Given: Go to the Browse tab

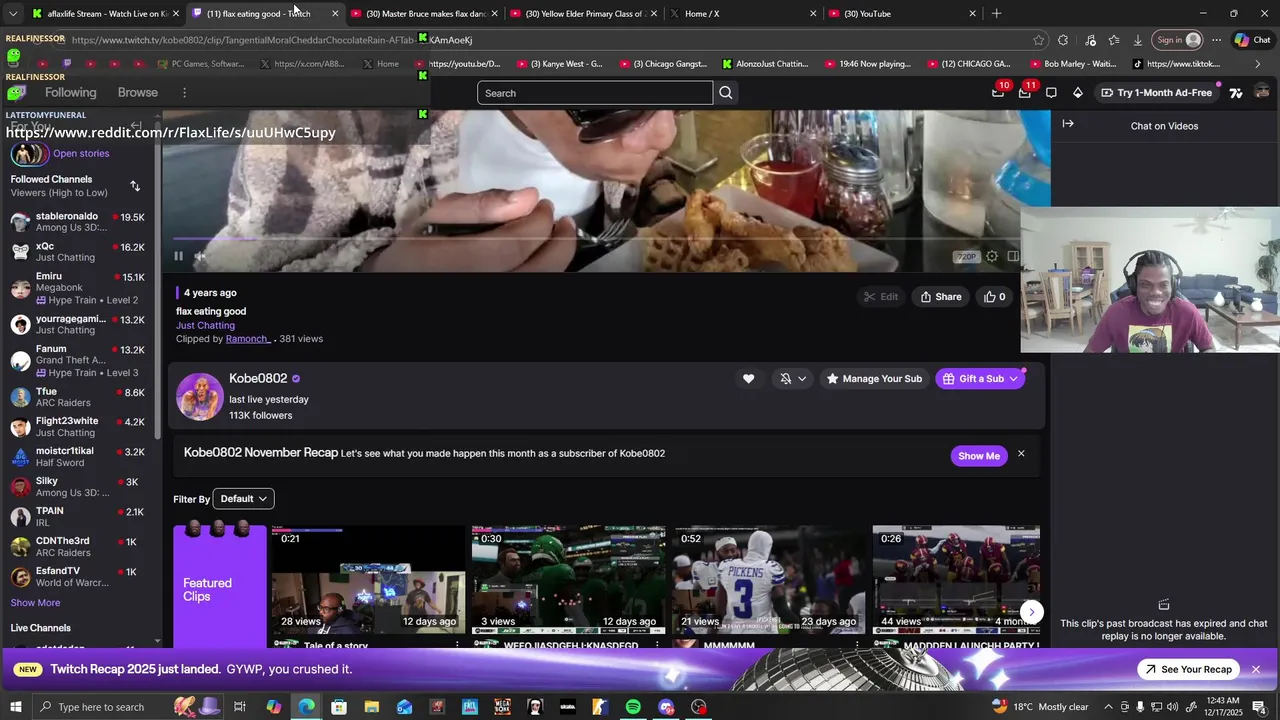Looking at the screenshot, I should point(138,92).
